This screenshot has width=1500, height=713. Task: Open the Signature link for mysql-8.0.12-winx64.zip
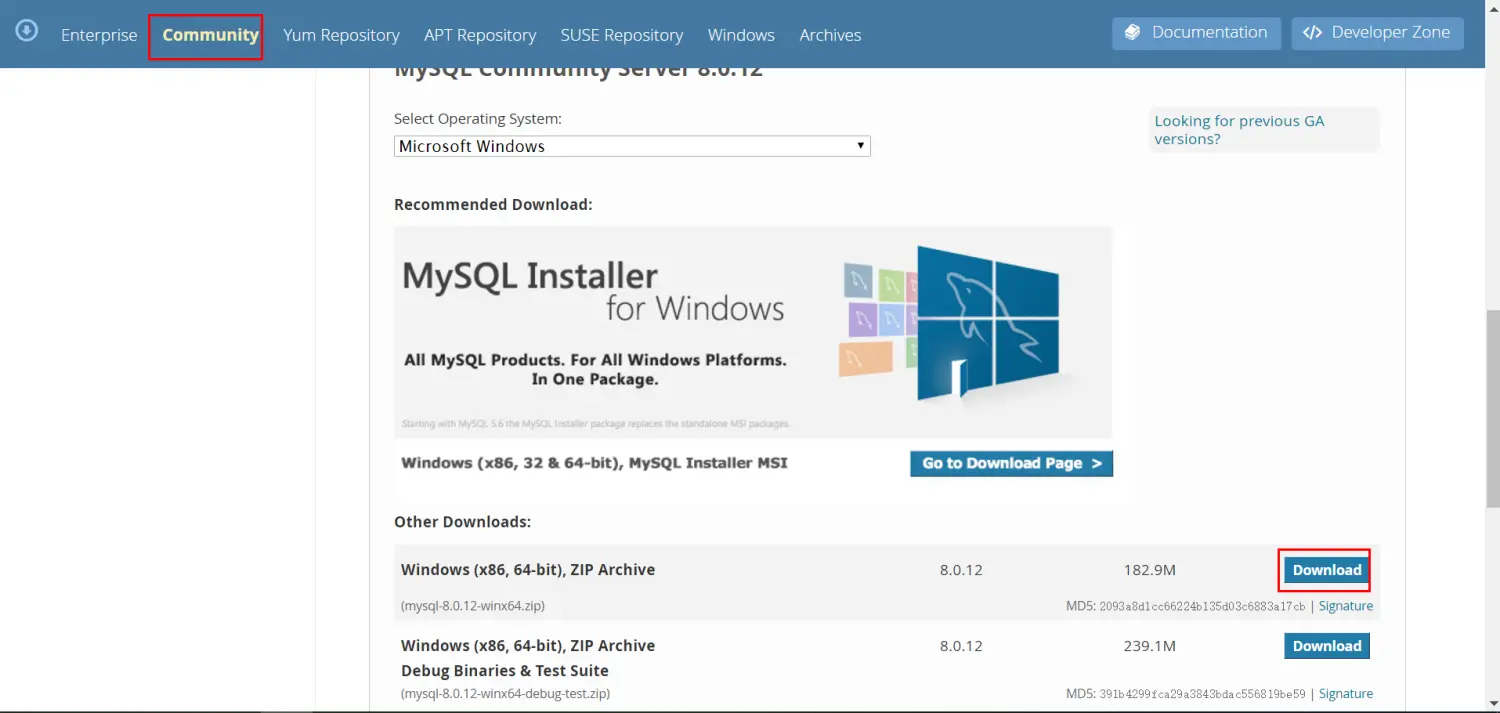(x=1346, y=606)
